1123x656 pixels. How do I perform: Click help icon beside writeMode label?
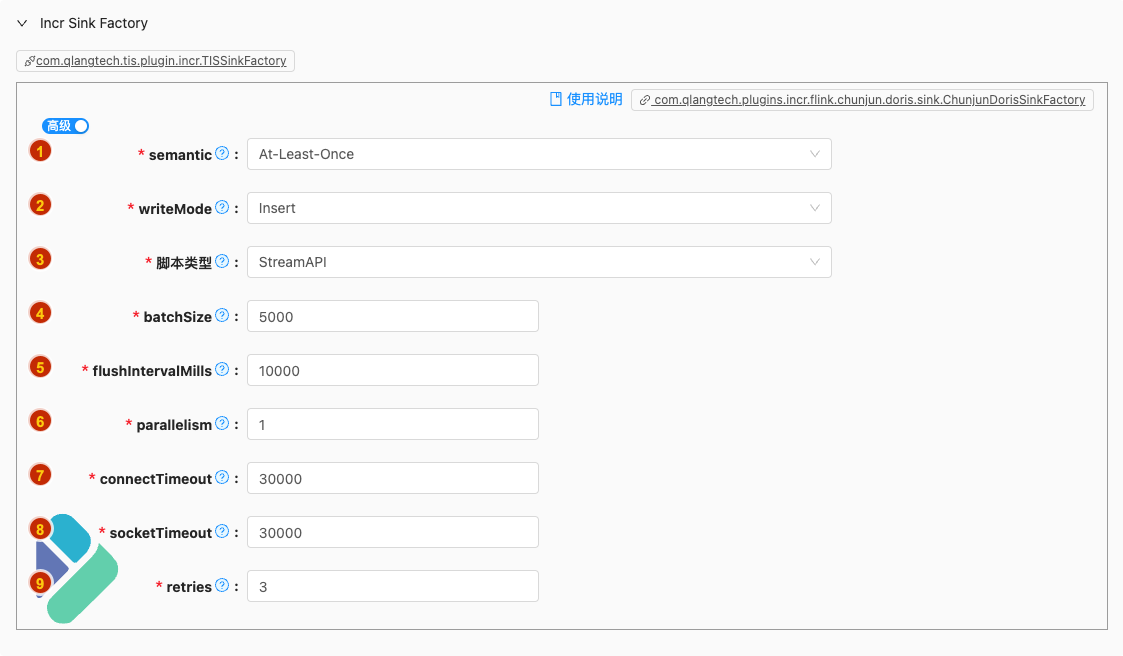(222, 208)
